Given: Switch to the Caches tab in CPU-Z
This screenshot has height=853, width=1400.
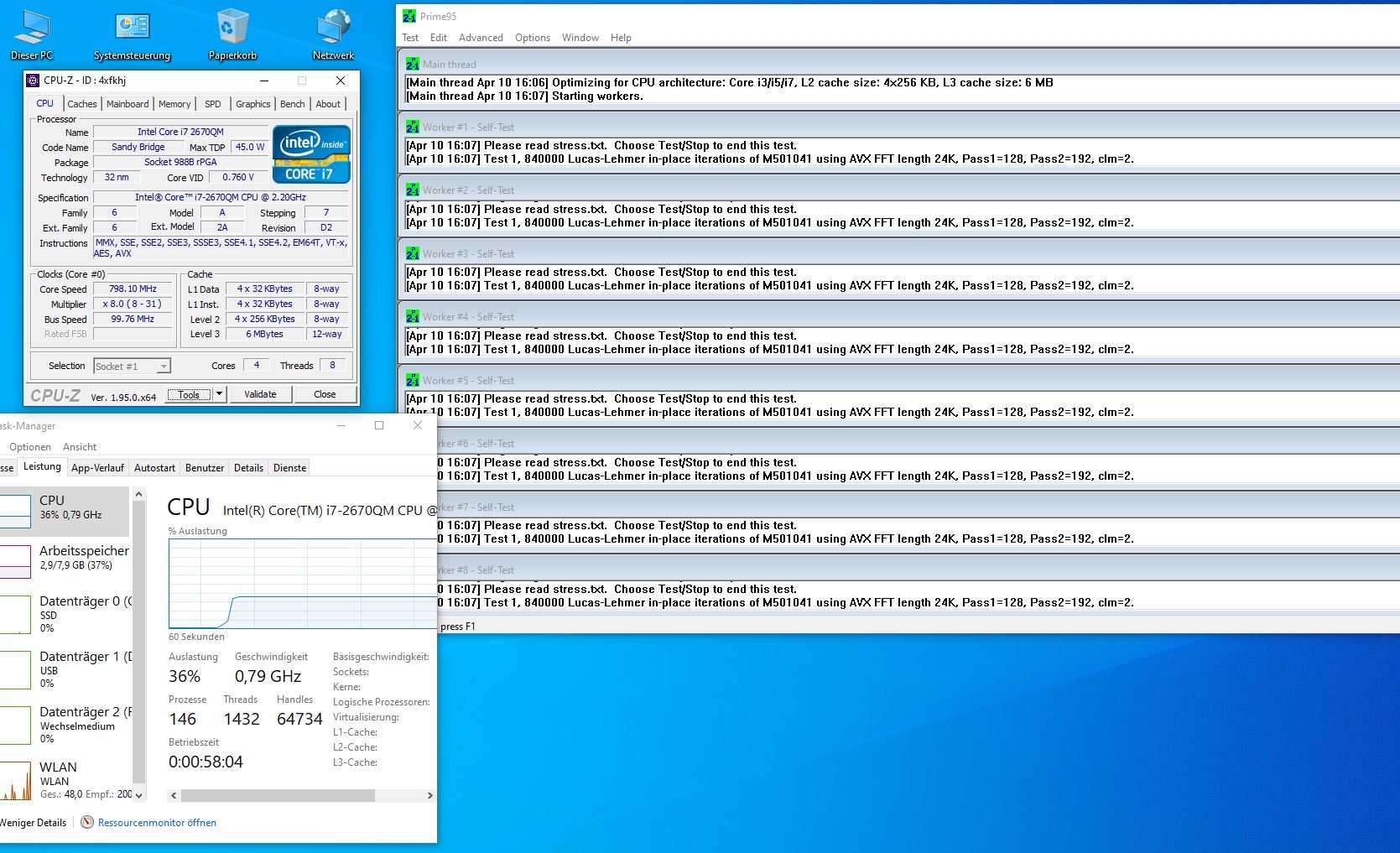Looking at the screenshot, I should click(x=82, y=104).
